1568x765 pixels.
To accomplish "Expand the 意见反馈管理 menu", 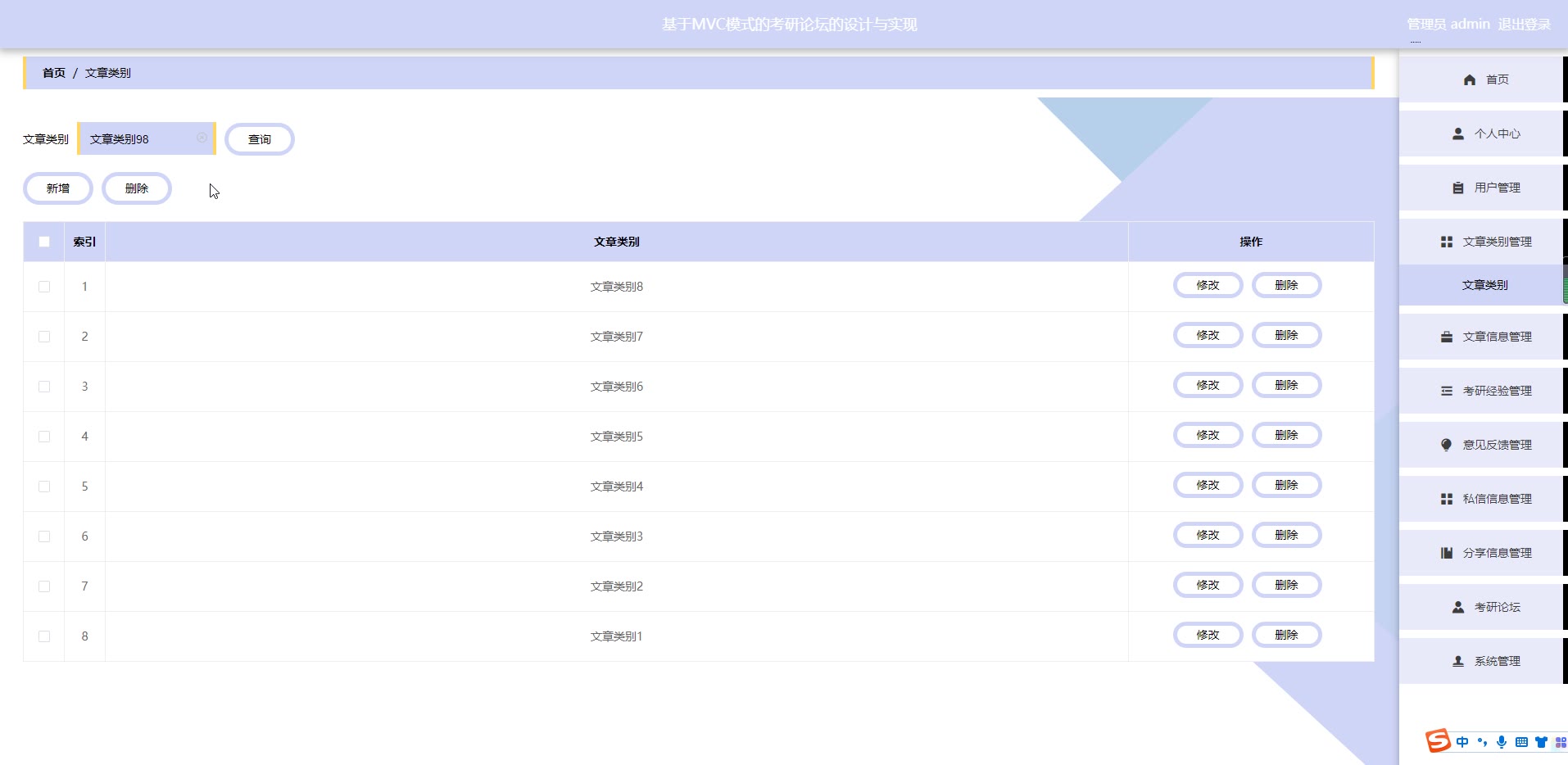I will (1483, 445).
